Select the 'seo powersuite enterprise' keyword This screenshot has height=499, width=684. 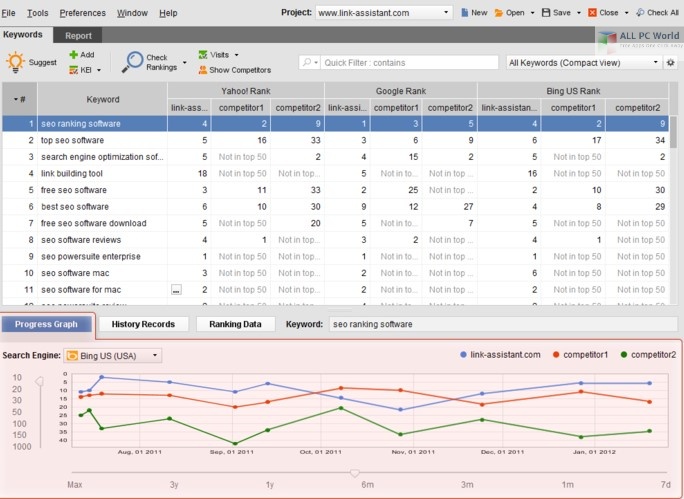91,256
